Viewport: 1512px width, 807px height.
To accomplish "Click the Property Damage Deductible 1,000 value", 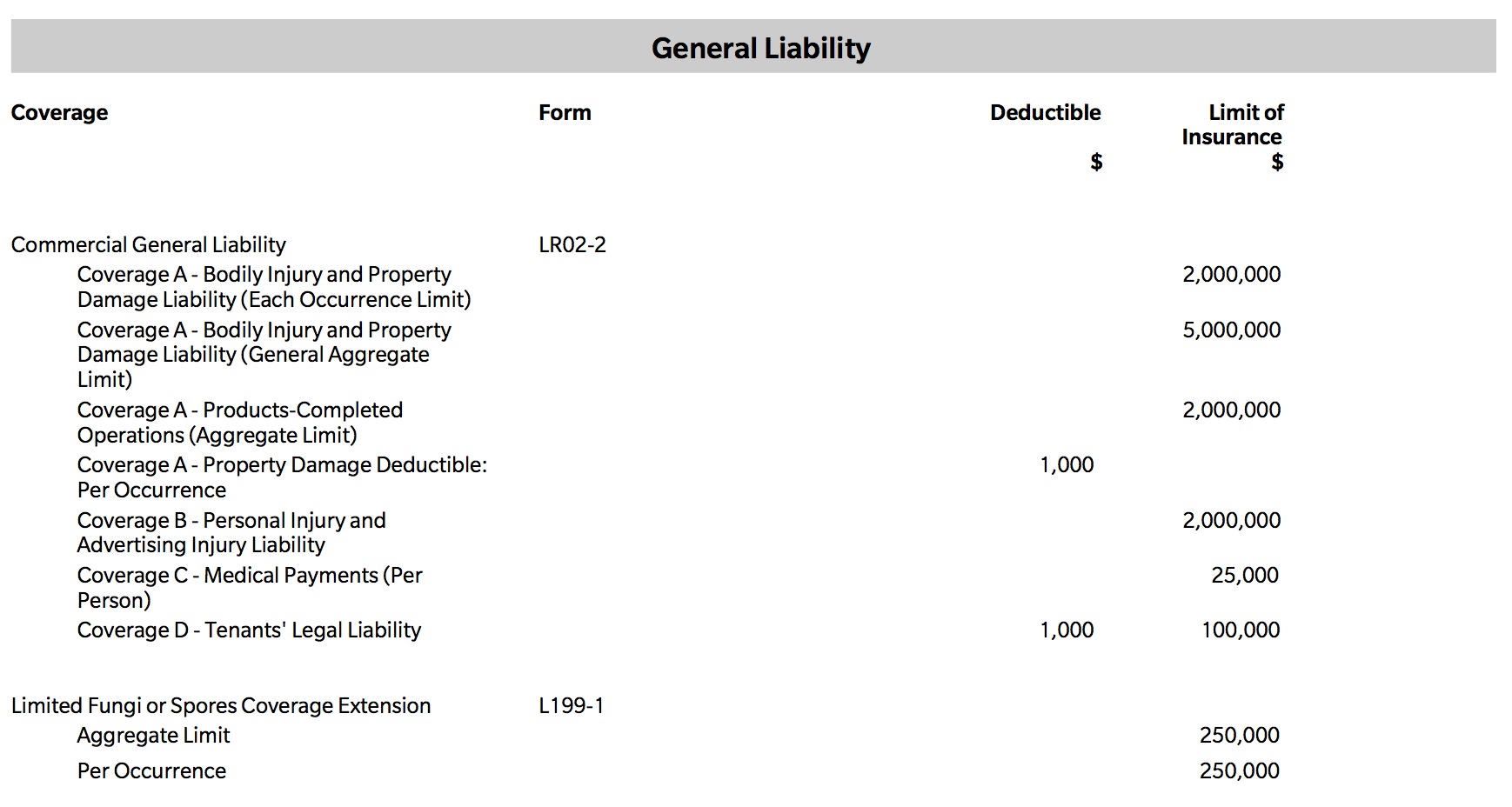I will [1067, 465].
